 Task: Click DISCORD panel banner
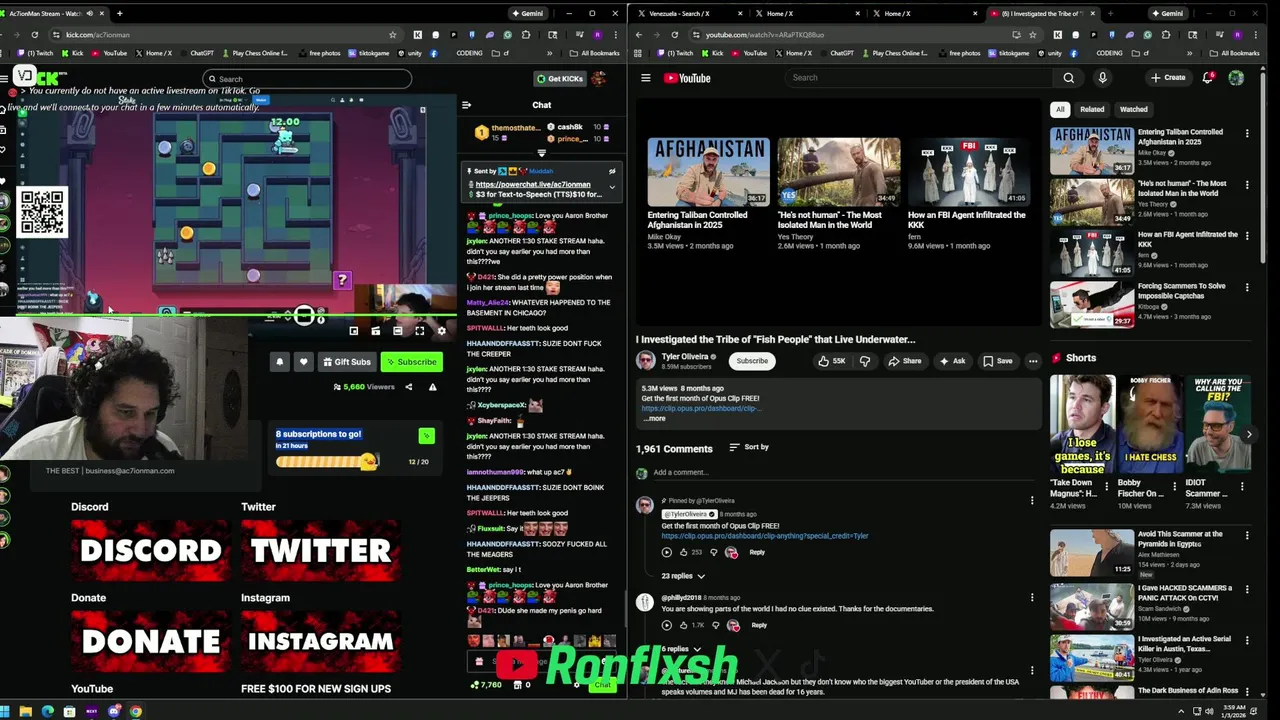coord(150,550)
